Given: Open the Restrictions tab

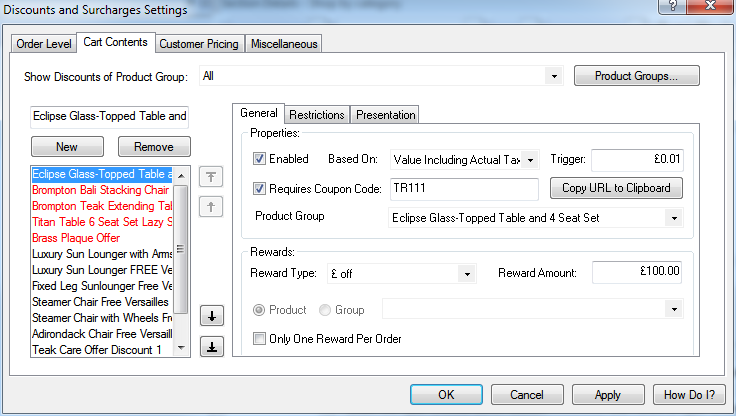Looking at the screenshot, I should coord(318,115).
